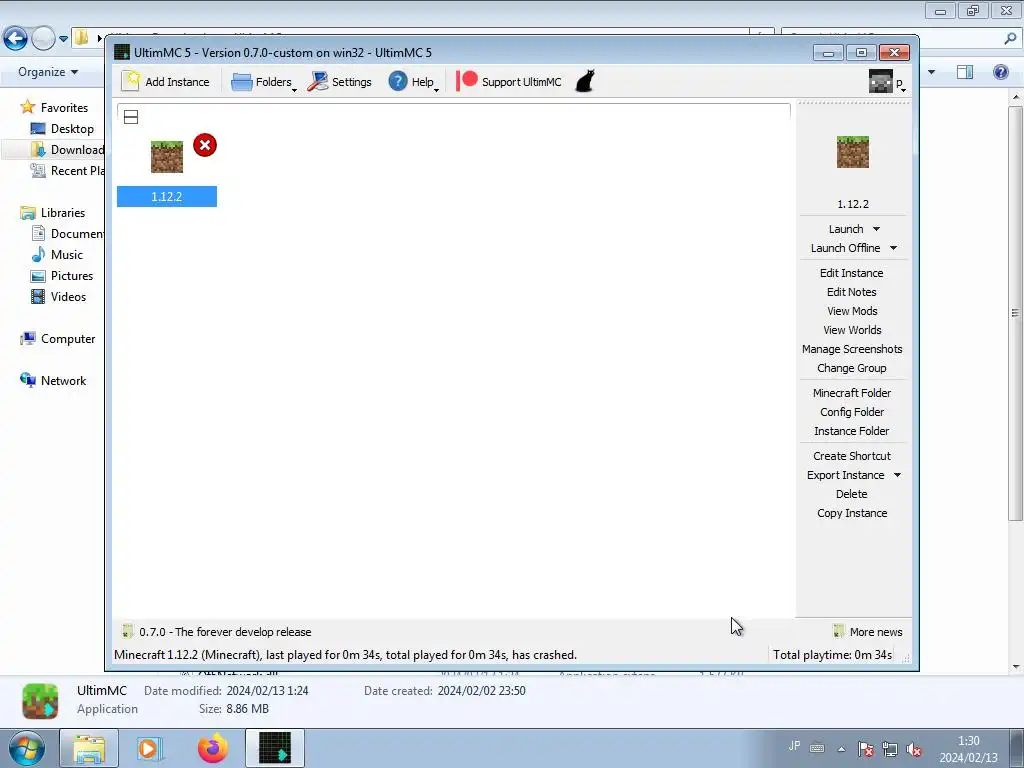Click the Explorer vertical scrollbar
Image resolution: width=1024 pixels, height=768 pixels.
(x=1016, y=313)
